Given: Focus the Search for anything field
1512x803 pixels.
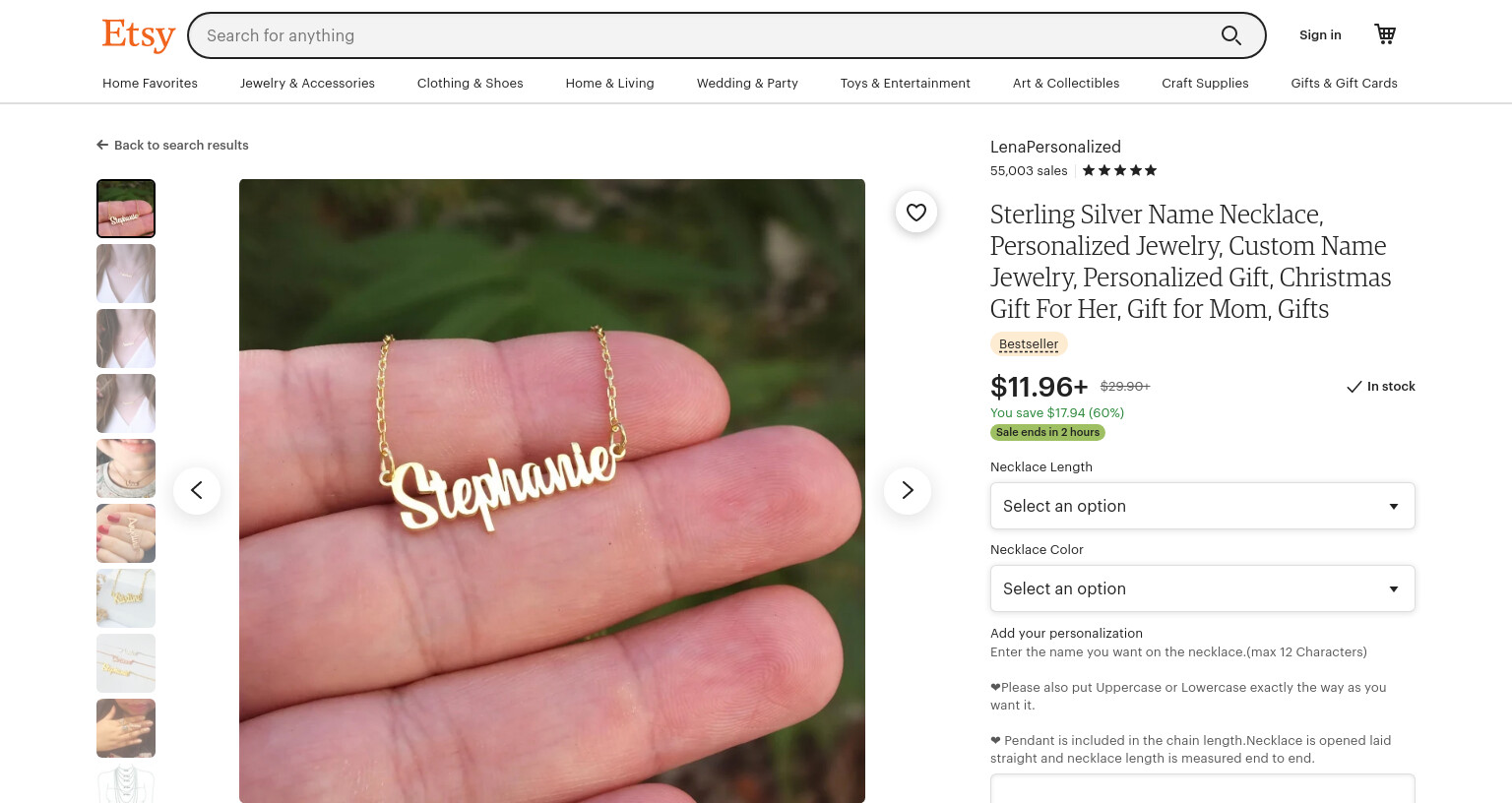Looking at the screenshot, I should [704, 35].
